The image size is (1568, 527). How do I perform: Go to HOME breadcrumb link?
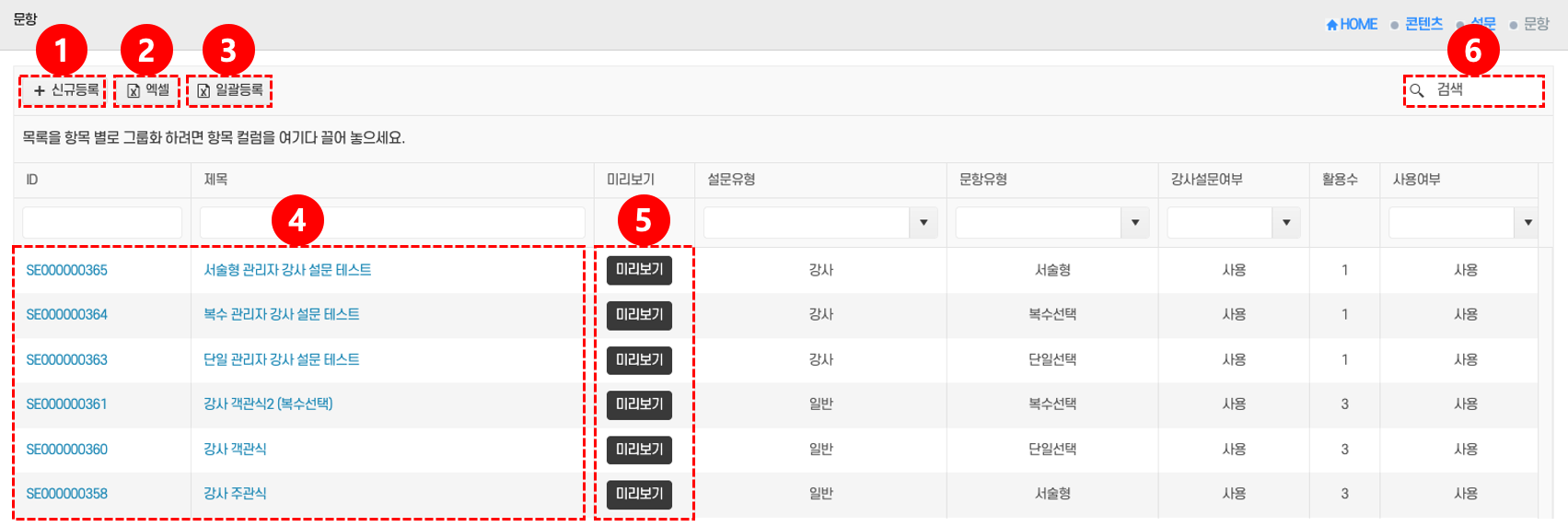[x=1352, y=24]
